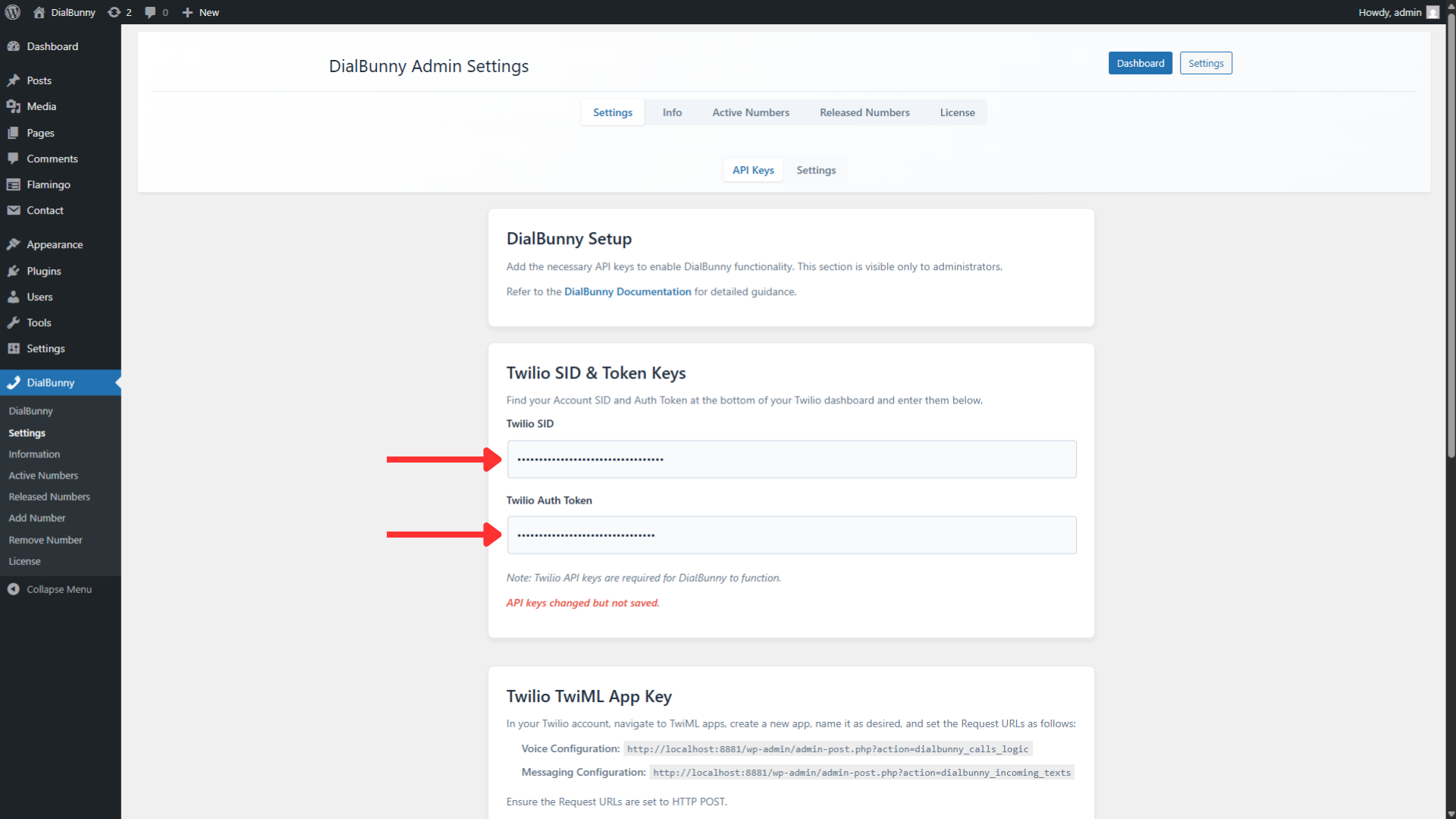Open the WordPress logo menu

pos(12,12)
